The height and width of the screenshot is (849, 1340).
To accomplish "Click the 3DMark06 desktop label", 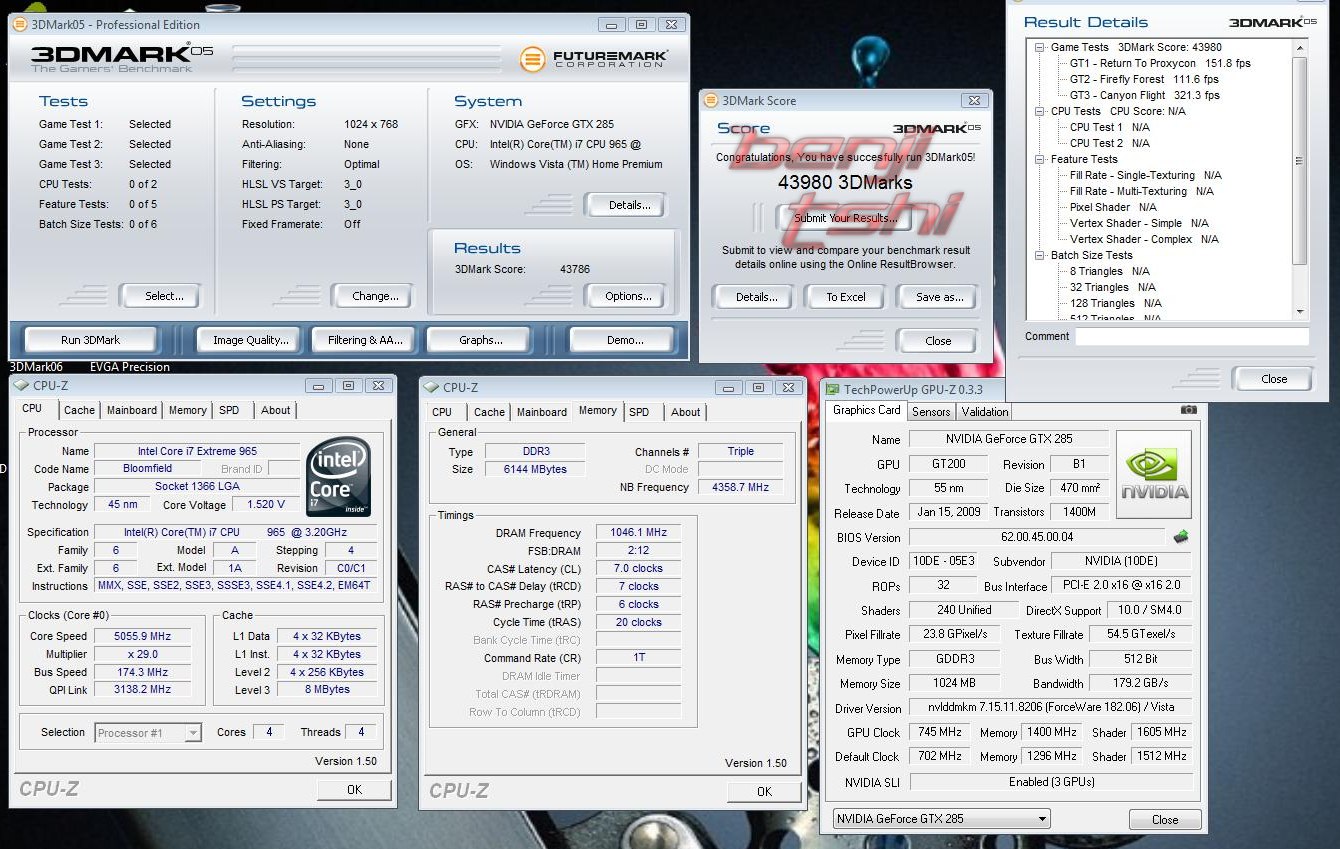I will coord(36,367).
